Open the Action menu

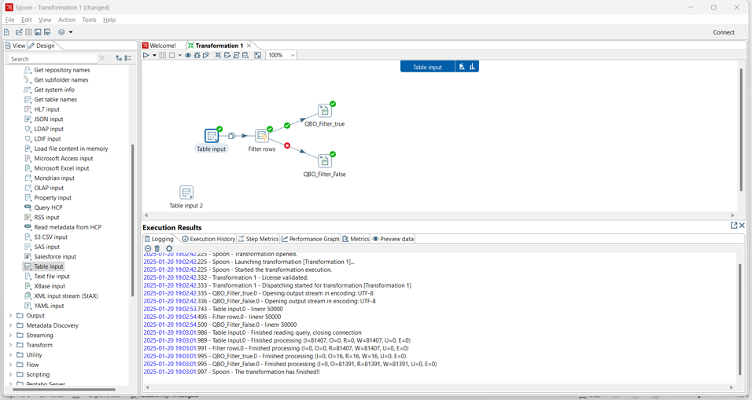[x=66, y=20]
